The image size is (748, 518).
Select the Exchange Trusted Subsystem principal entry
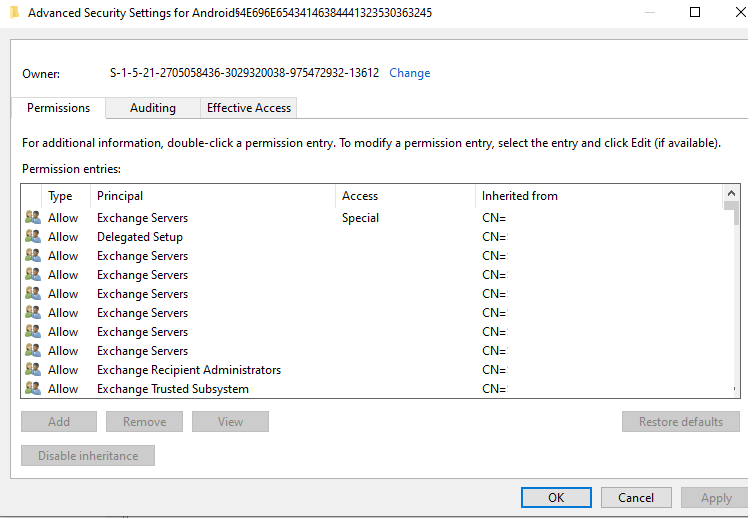pyautogui.click(x=173, y=389)
